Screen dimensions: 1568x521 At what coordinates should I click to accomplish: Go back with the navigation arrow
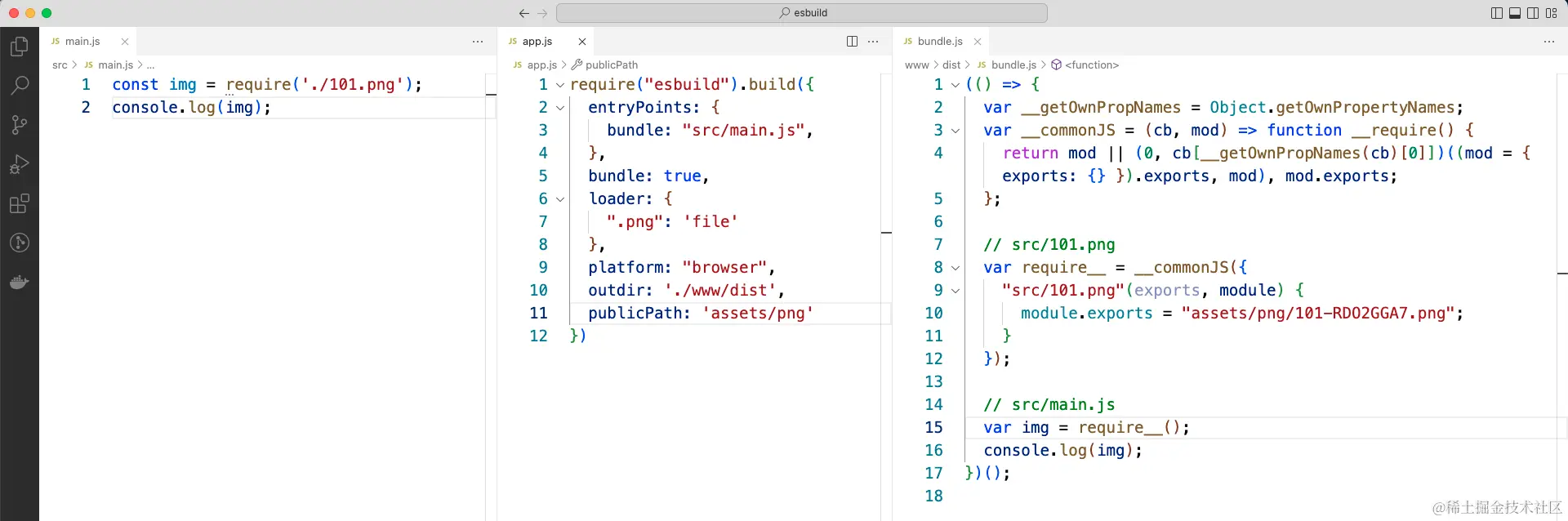pos(524,13)
